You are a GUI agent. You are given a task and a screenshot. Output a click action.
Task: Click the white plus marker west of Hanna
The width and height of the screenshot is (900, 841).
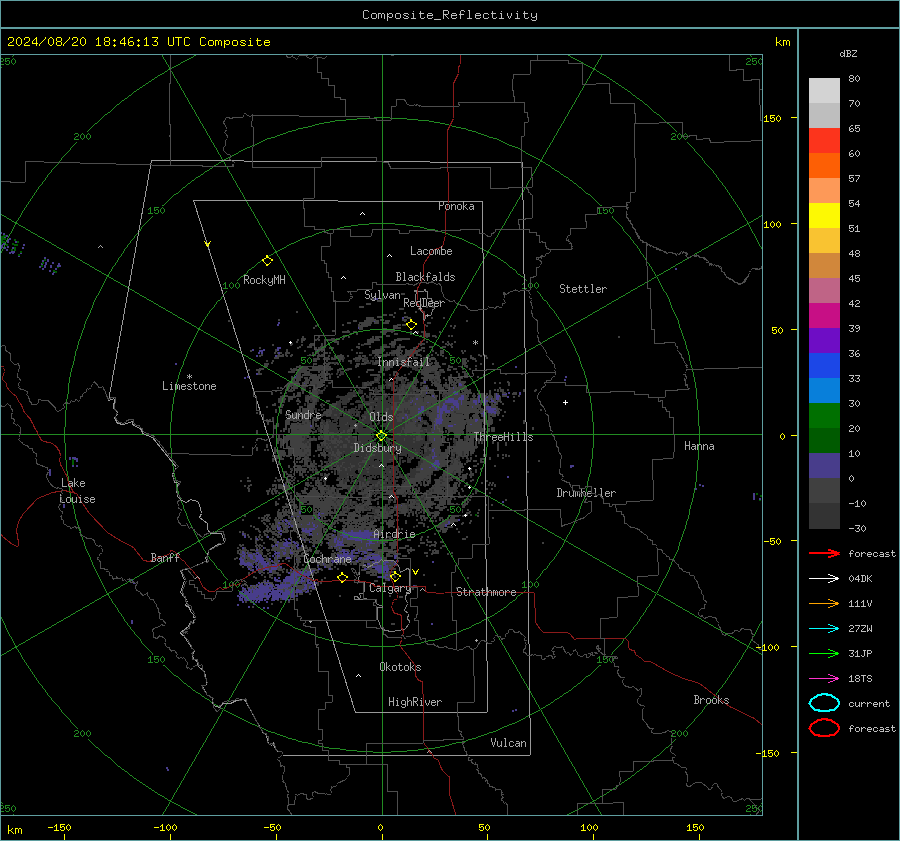click(565, 402)
